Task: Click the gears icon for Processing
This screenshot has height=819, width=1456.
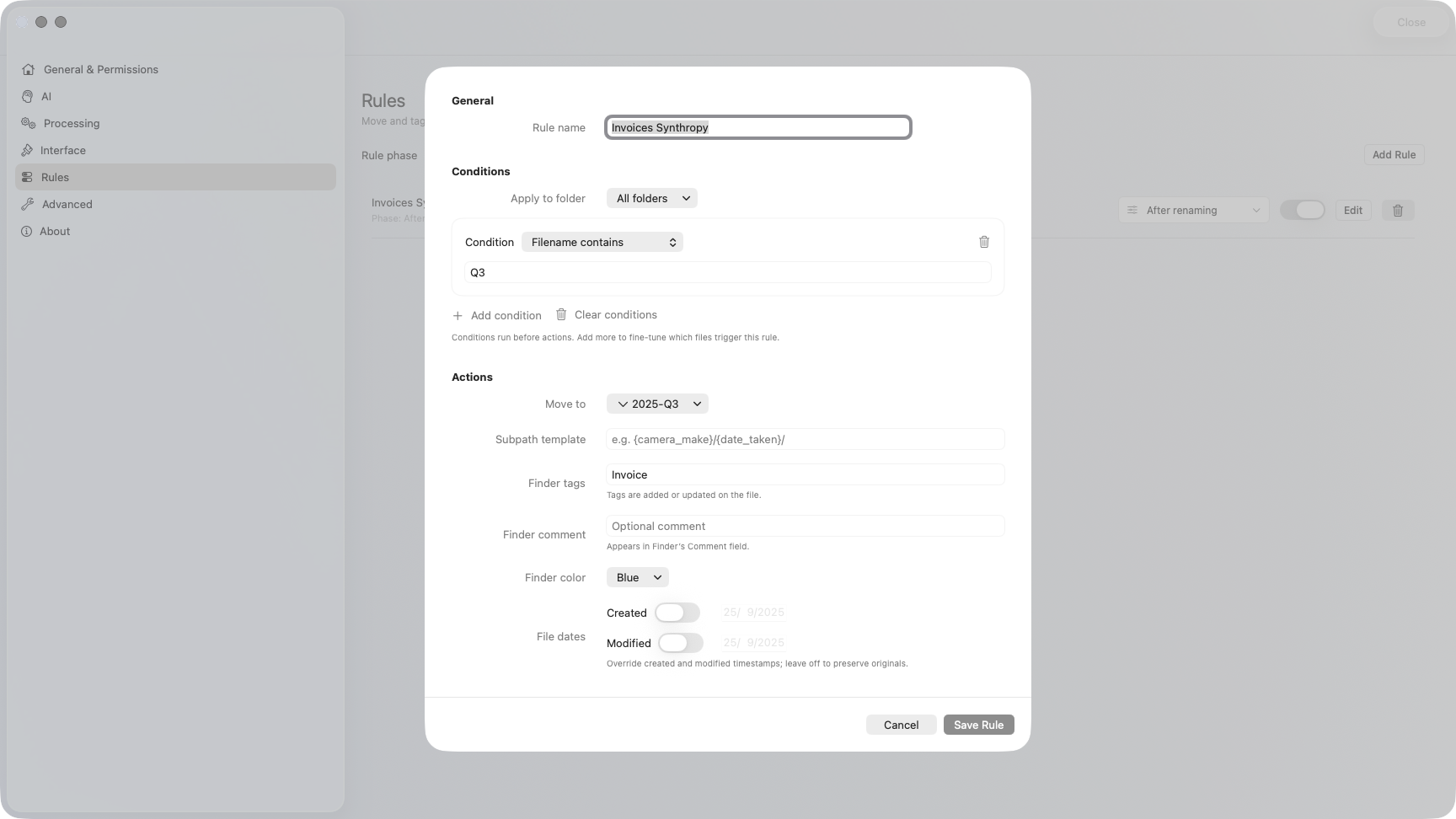Action: 29,124
